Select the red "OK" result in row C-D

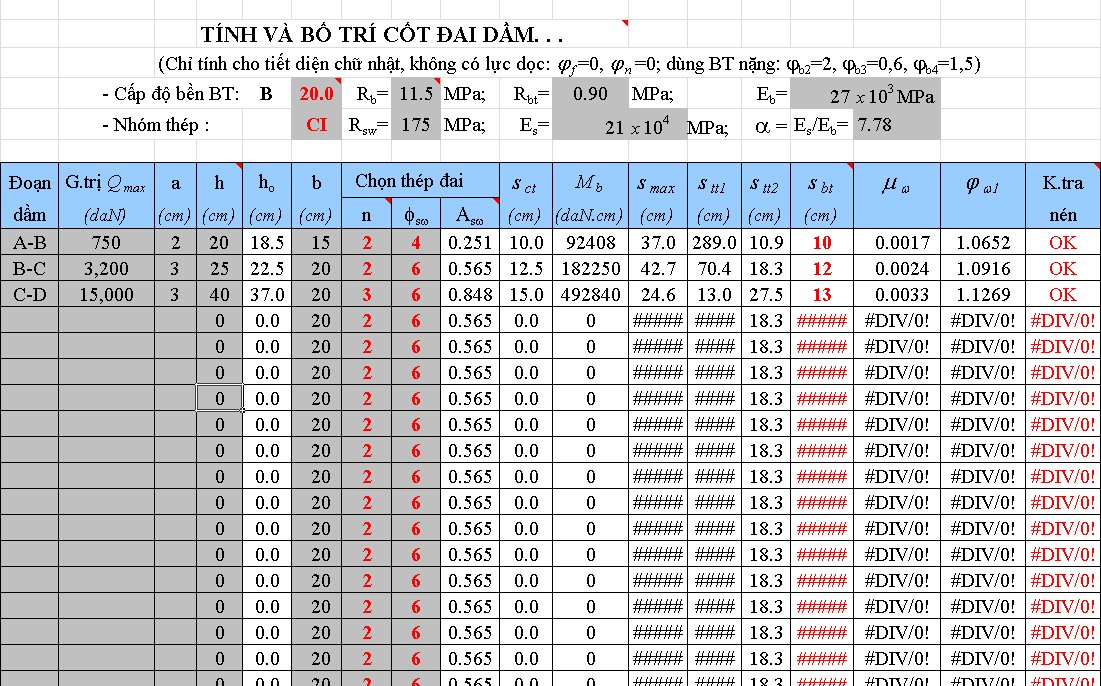click(x=1063, y=293)
